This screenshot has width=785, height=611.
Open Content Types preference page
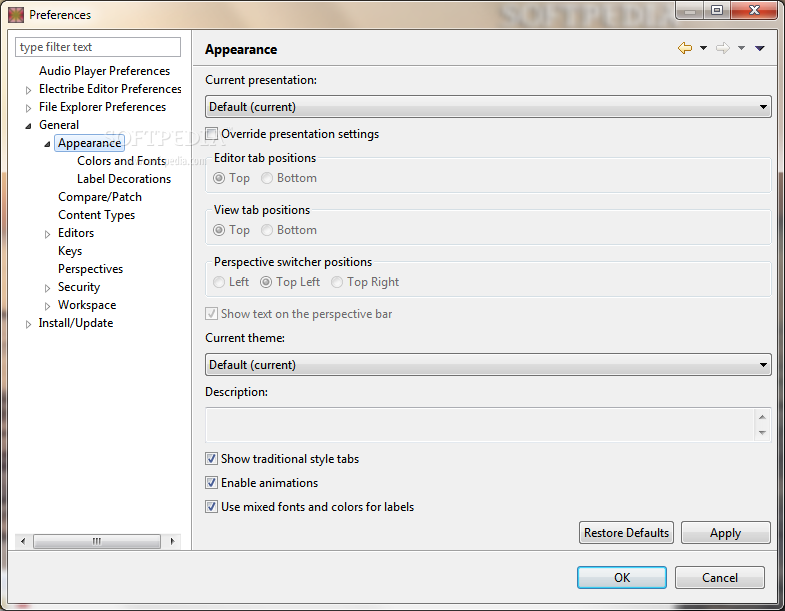[x=96, y=215]
